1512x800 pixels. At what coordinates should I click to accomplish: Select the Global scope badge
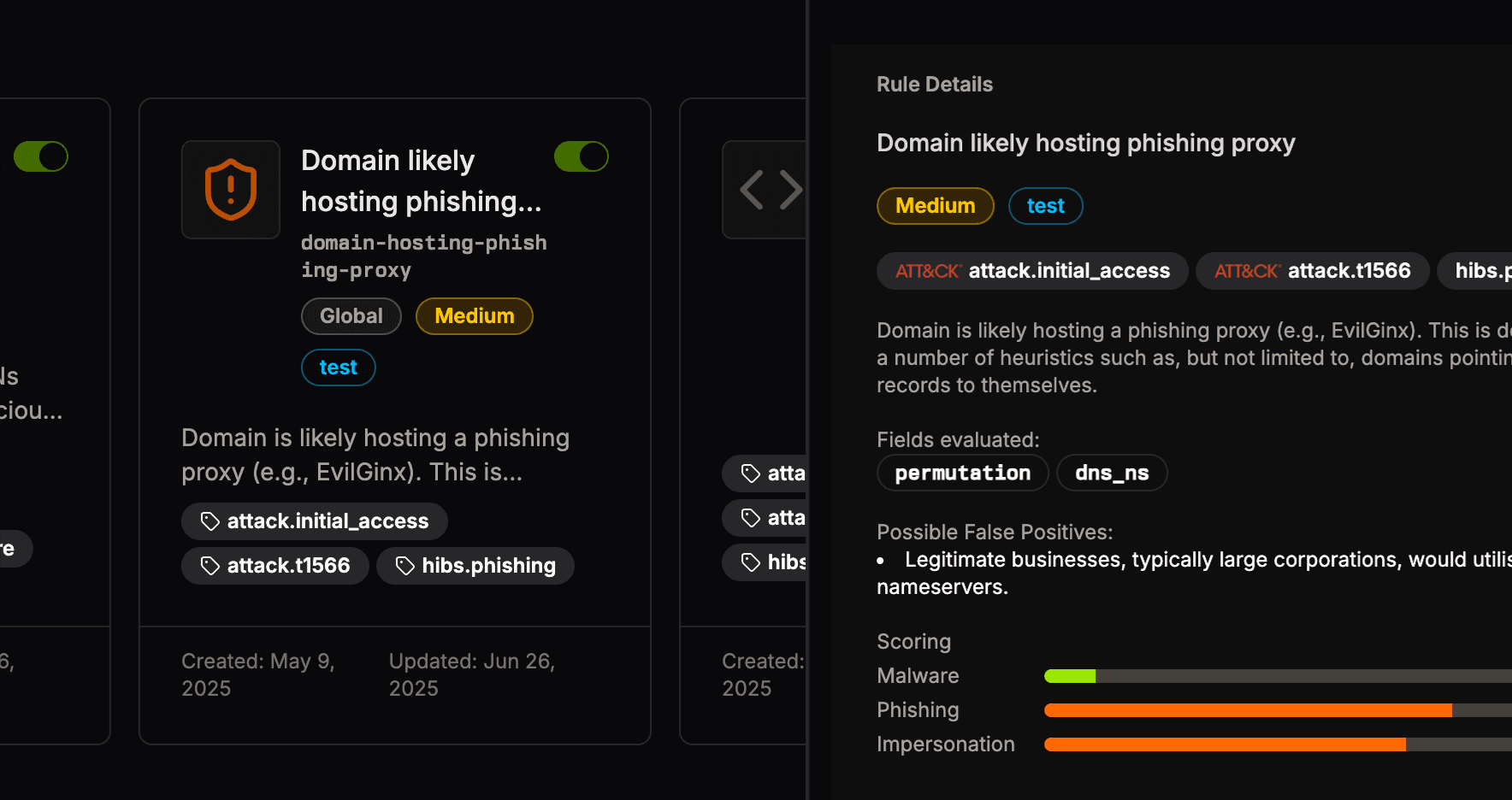click(351, 316)
